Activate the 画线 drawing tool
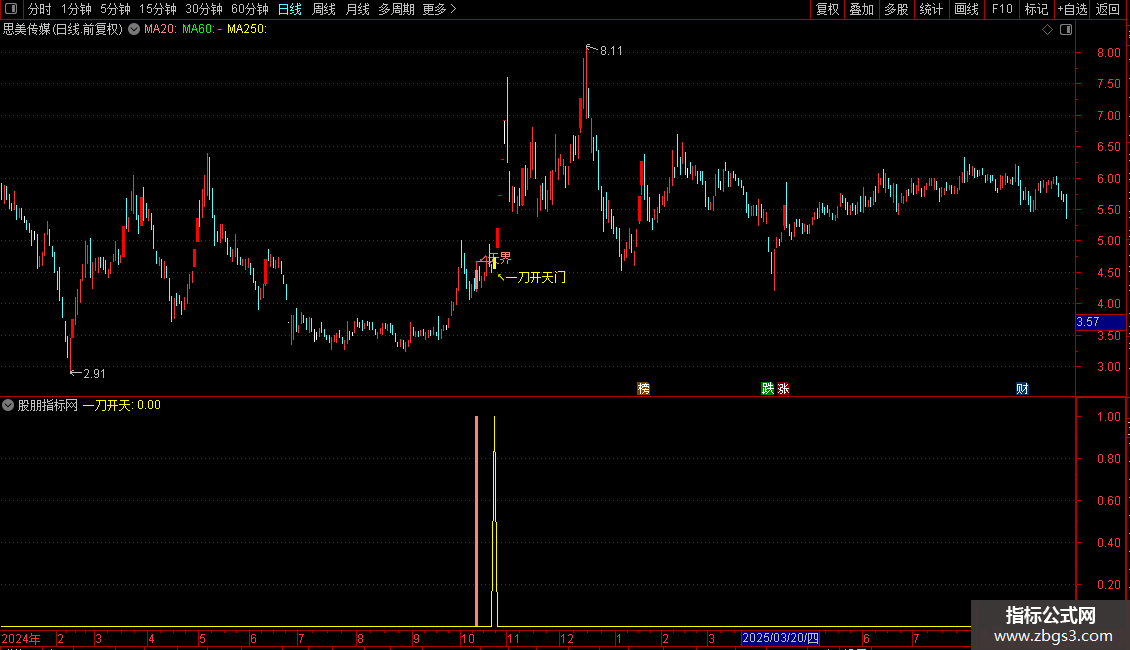The image size is (1130, 650). click(966, 9)
